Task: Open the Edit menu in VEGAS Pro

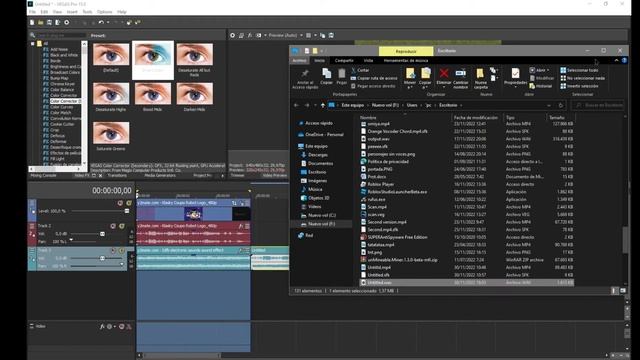Action: (x=44, y=12)
